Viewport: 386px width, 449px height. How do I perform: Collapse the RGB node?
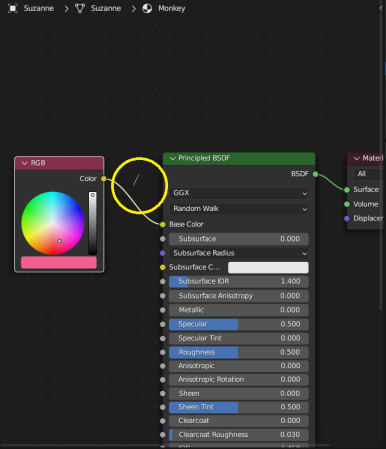point(24,163)
